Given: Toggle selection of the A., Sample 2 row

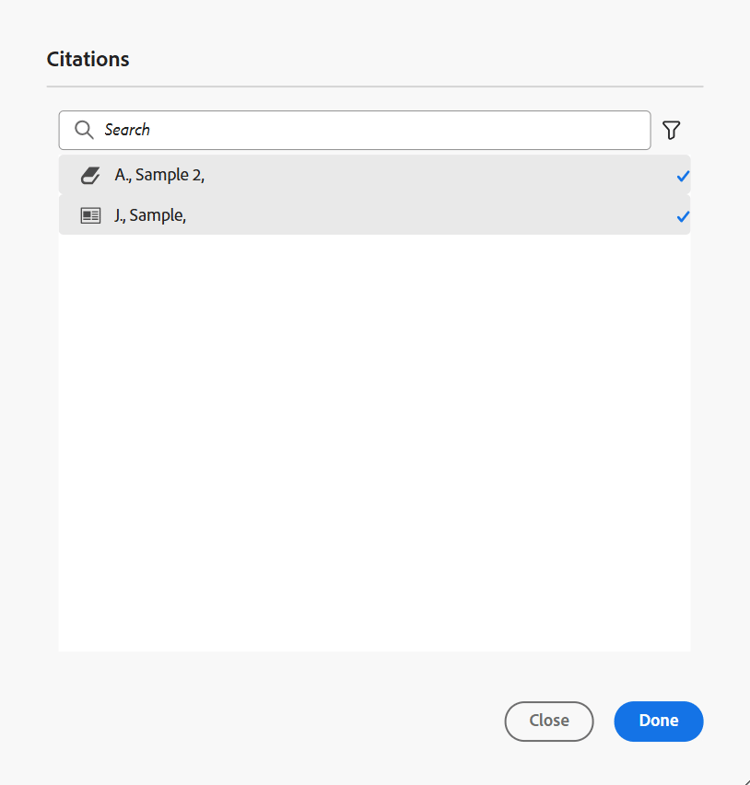Looking at the screenshot, I should point(374,175).
